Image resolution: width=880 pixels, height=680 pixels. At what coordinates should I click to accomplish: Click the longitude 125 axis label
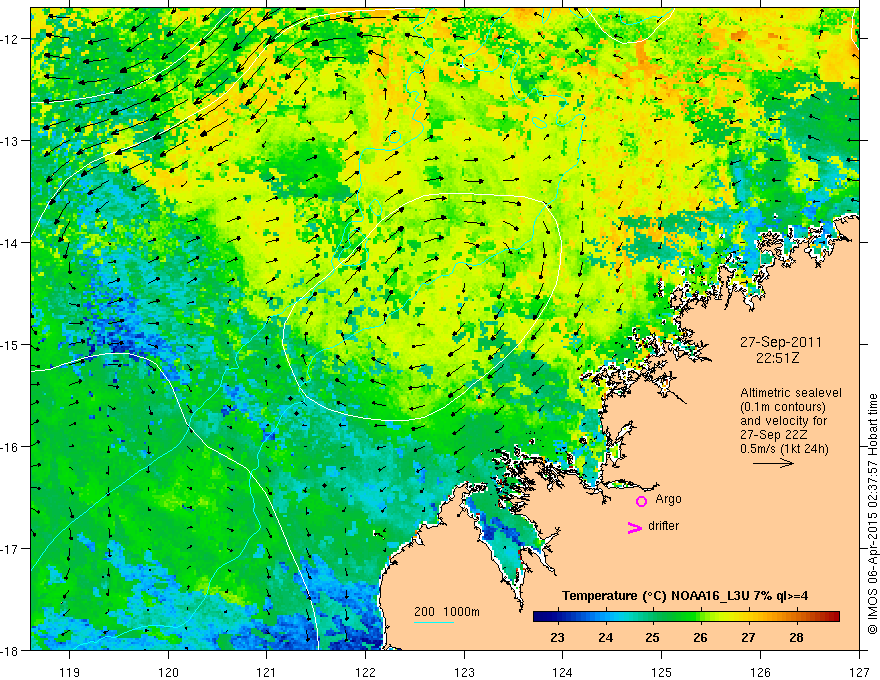[x=662, y=672]
